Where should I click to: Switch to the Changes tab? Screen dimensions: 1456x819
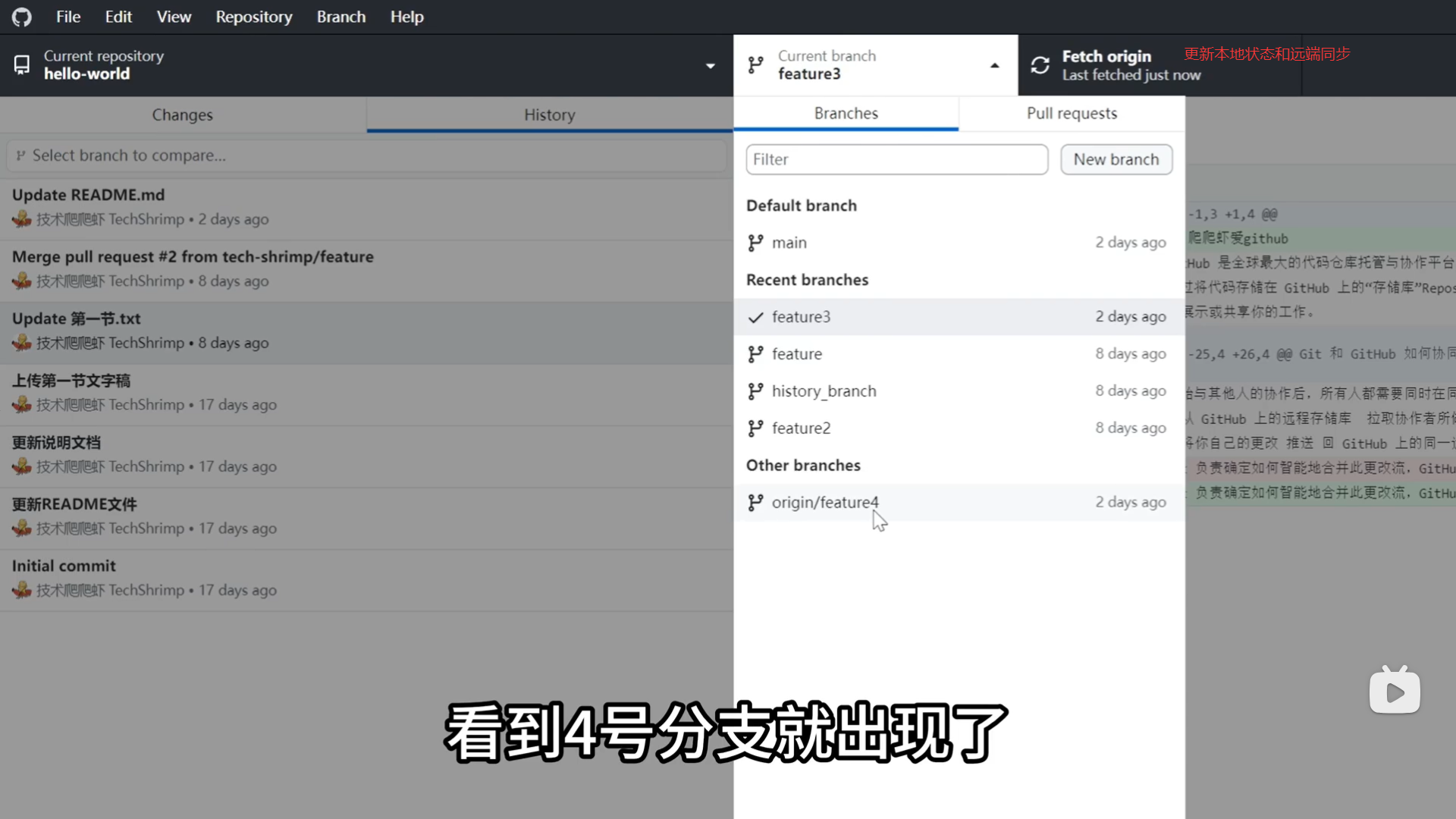[x=183, y=115]
